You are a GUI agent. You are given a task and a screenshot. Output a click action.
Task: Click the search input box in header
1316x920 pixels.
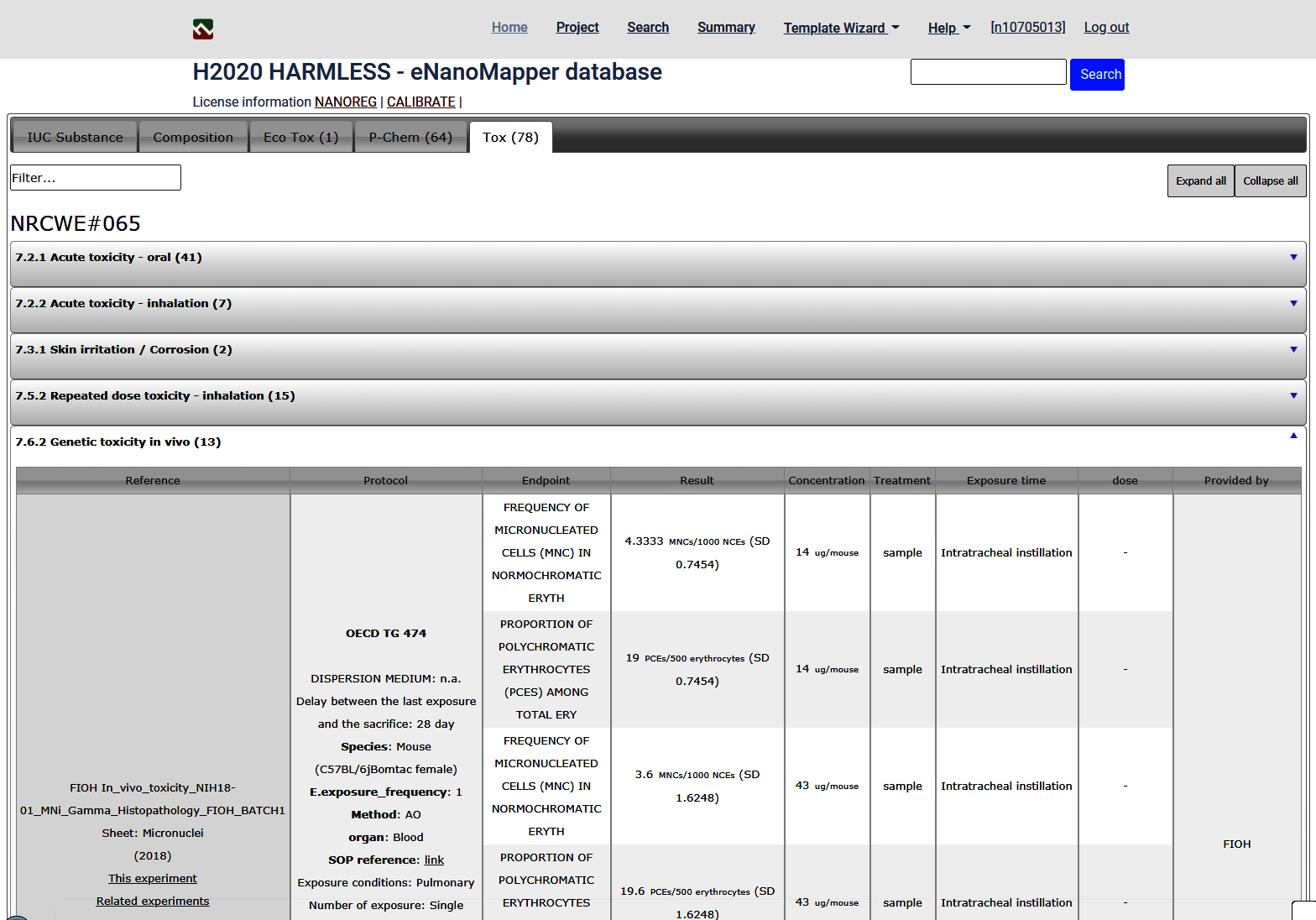(988, 72)
